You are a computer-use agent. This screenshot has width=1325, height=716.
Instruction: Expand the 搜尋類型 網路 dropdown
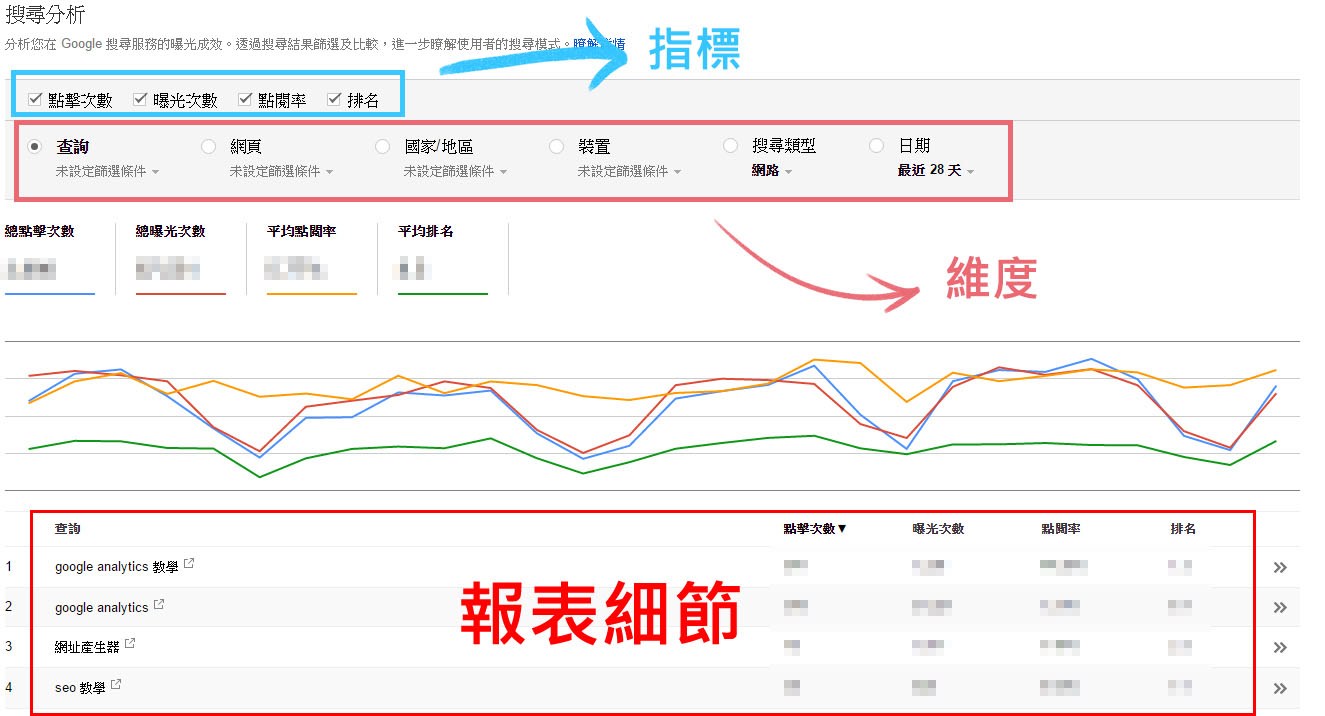point(773,171)
